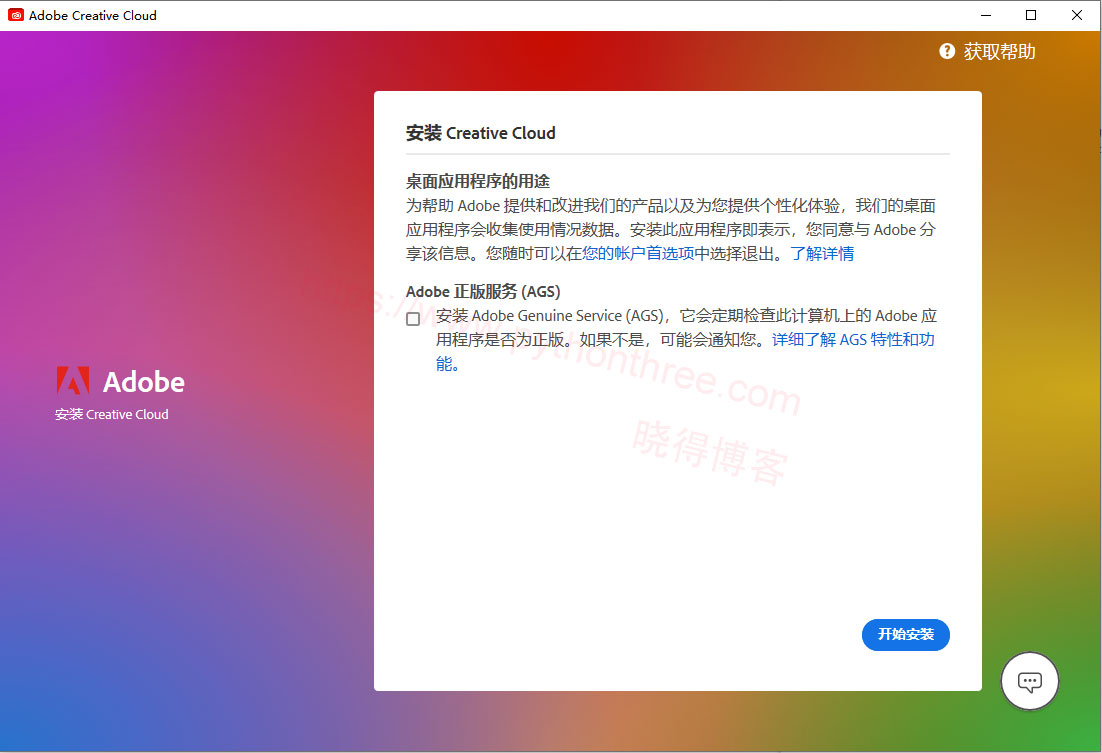
Task: Click the 安装 Creative Cloud dialog heading
Action: (x=481, y=133)
